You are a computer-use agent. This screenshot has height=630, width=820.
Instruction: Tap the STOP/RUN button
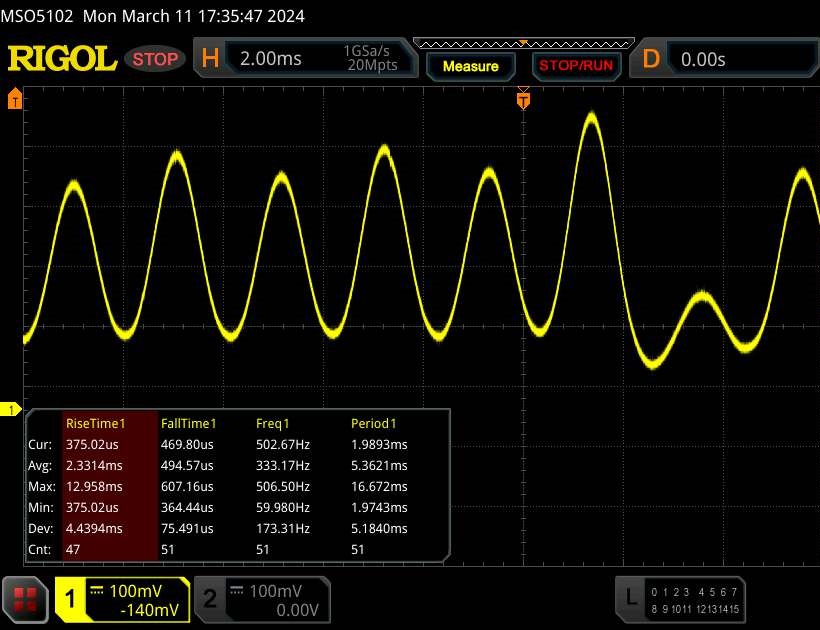coord(576,66)
